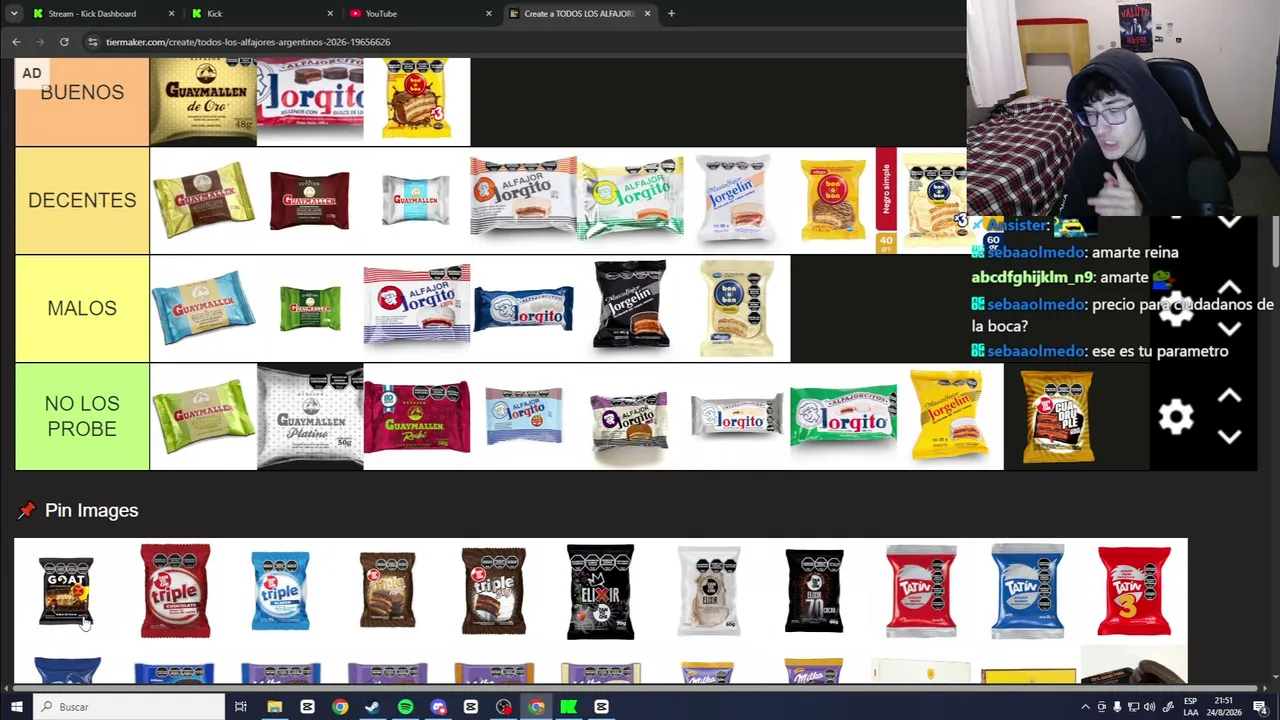Move the MALOS row down
This screenshot has height=720, width=1280.
(x=1229, y=328)
